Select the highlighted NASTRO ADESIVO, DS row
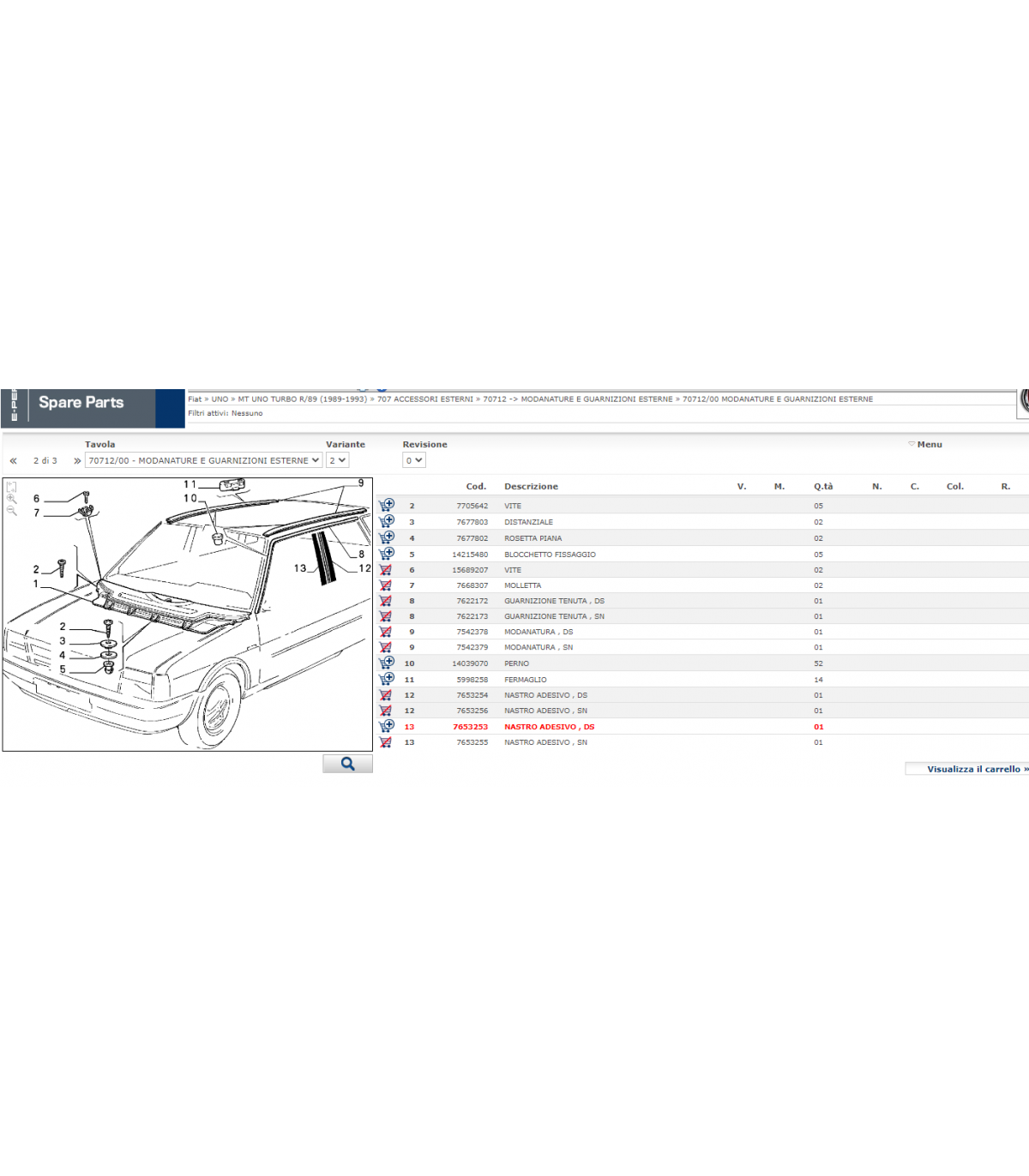Image resolution: width=1029 pixels, height=1176 pixels. pos(549,727)
